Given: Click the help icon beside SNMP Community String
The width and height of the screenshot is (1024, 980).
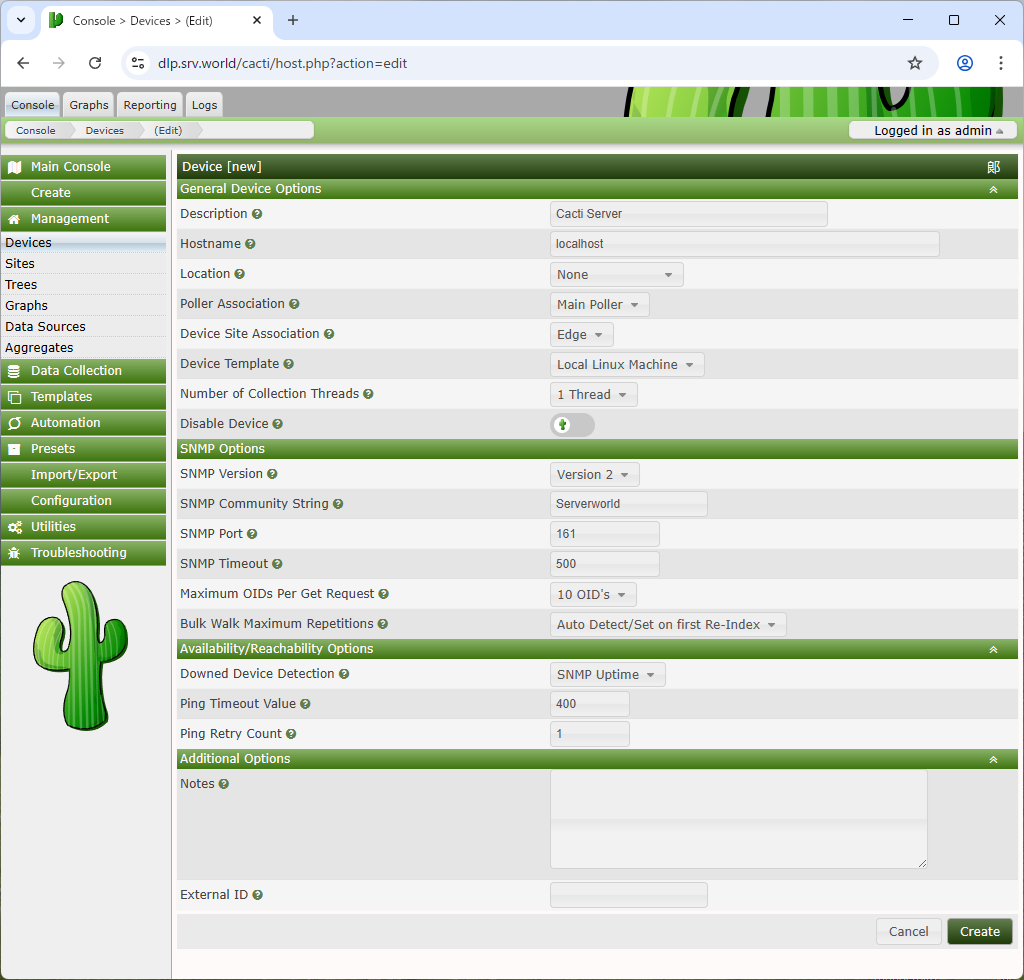Looking at the screenshot, I should pyautogui.click(x=338, y=504).
